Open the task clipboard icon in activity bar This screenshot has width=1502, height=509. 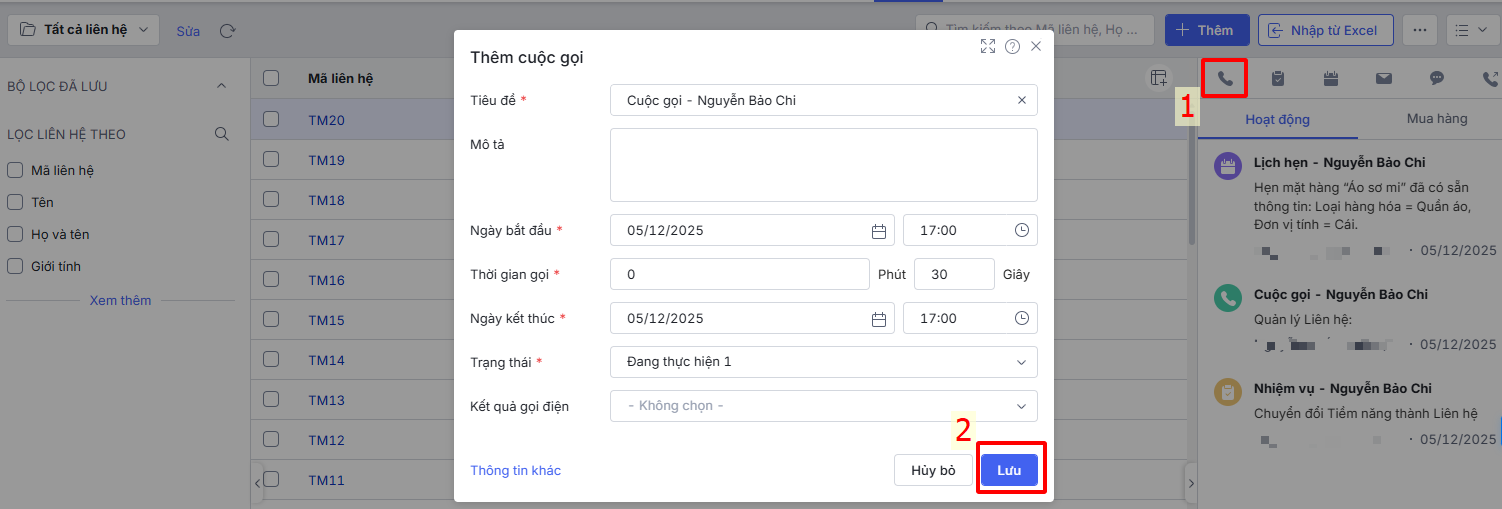(1278, 78)
